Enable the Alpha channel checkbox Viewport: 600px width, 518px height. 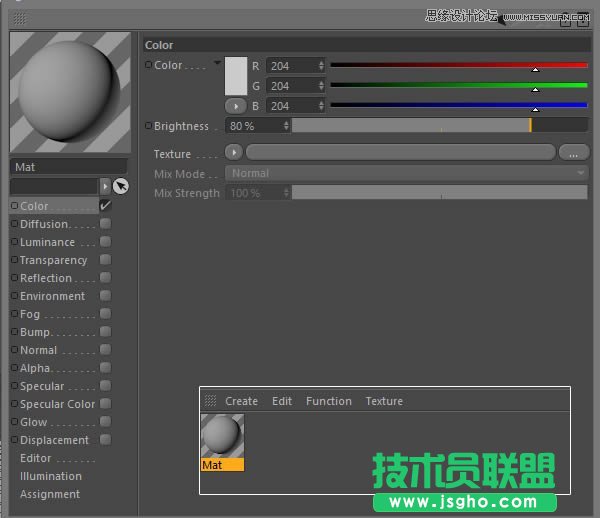(x=105, y=367)
